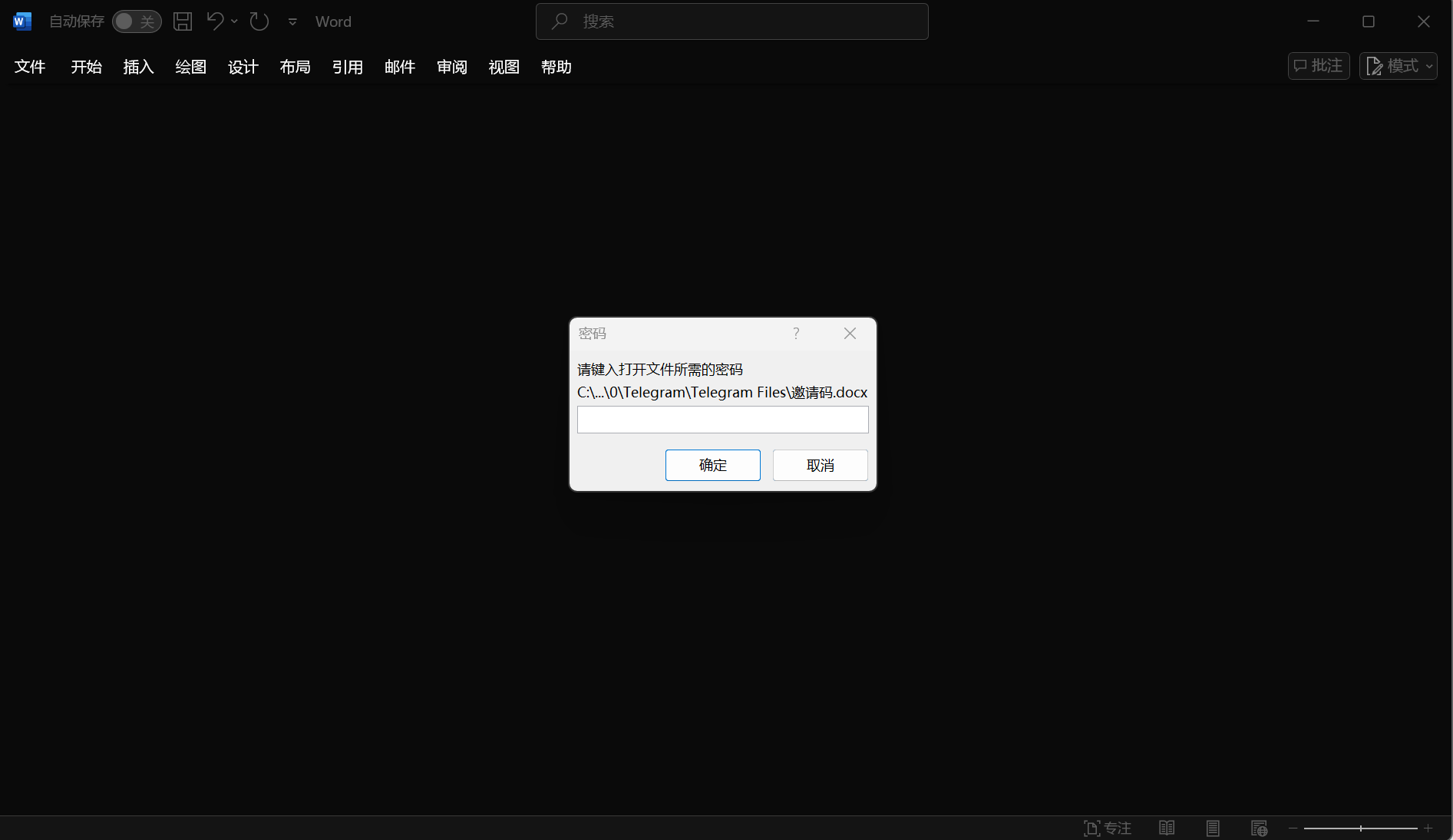Expand the Undo history dropdown arrow

point(234,21)
